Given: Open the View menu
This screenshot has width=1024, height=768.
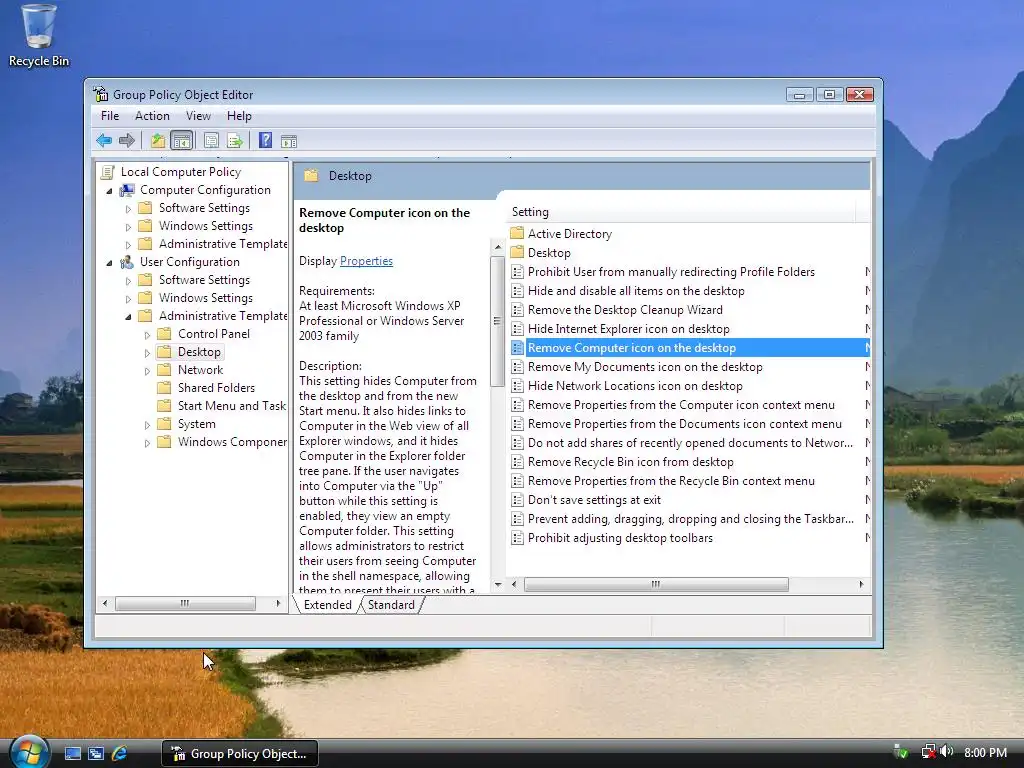Looking at the screenshot, I should click(198, 116).
